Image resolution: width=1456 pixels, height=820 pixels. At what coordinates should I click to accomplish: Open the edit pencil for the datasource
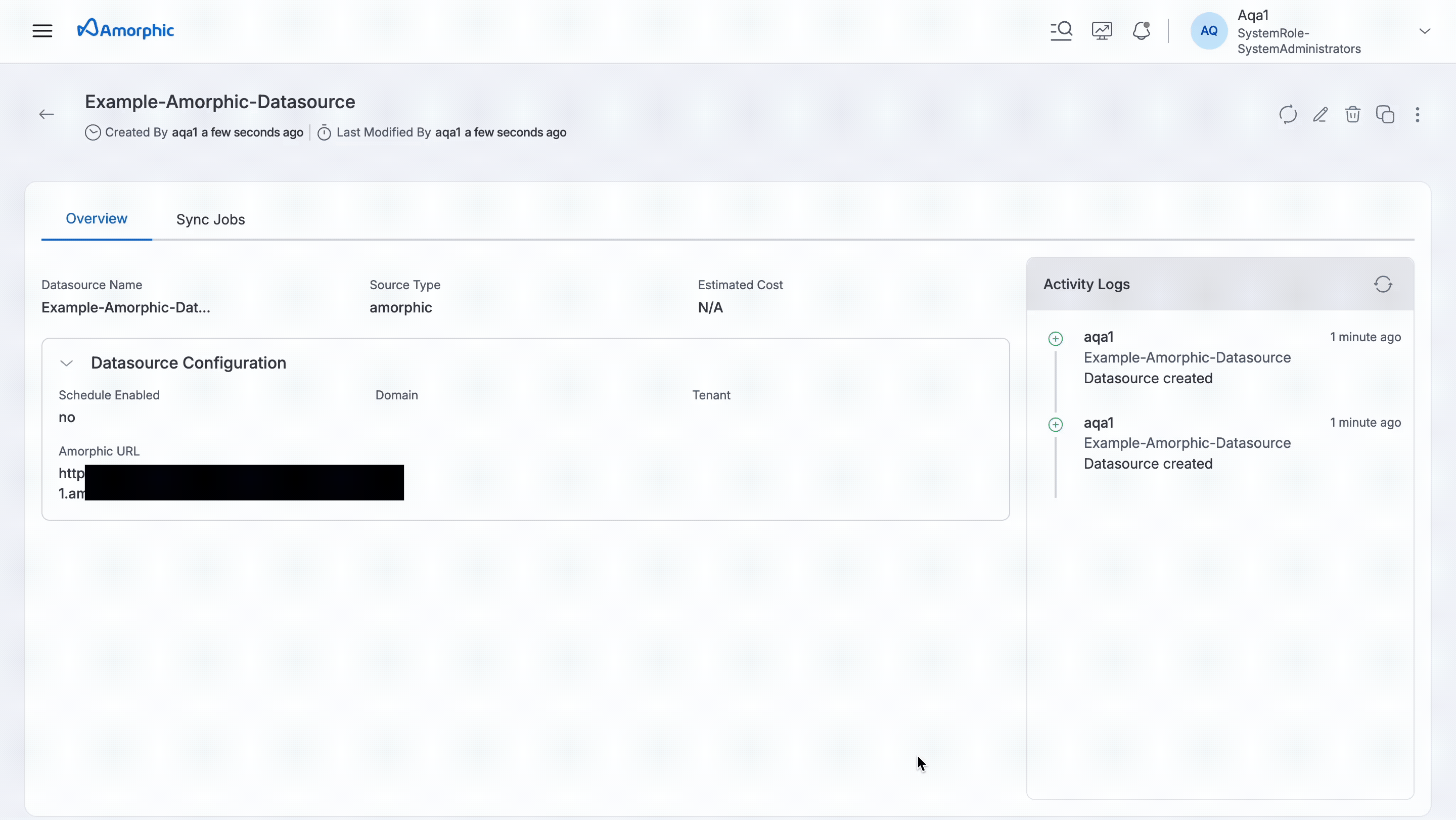[1321, 114]
